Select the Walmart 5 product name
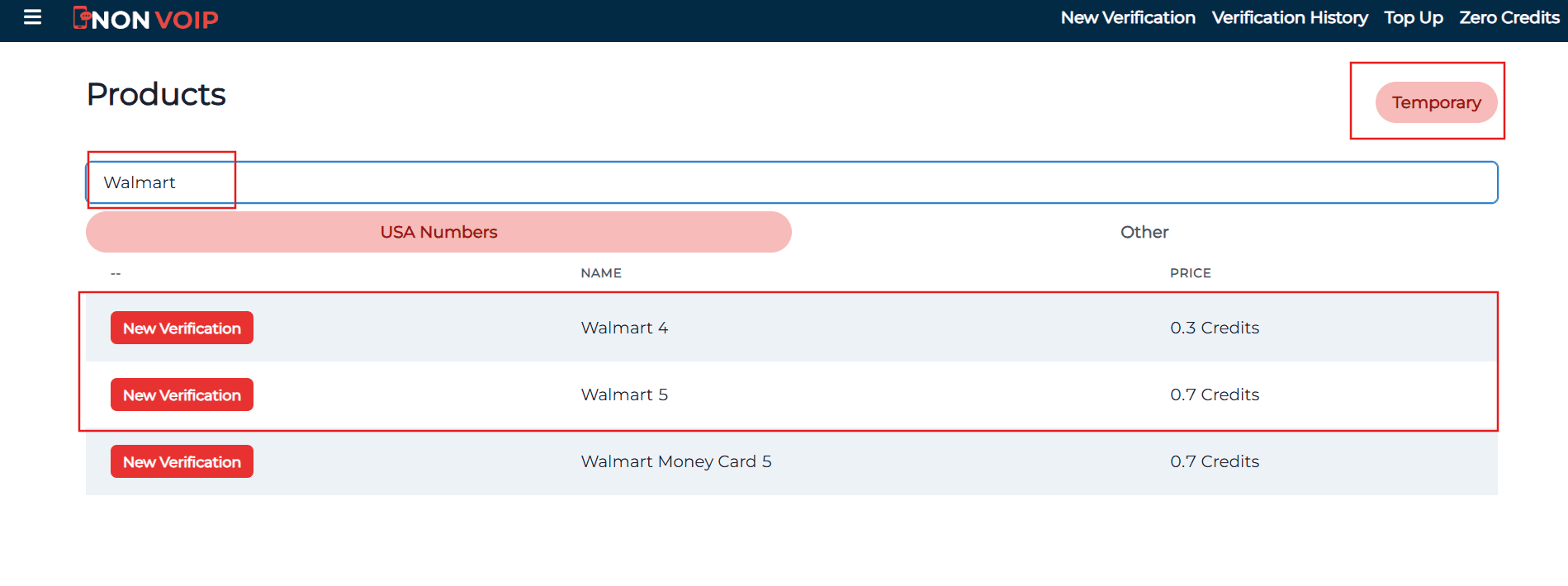Image resolution: width=1568 pixels, height=586 pixels. (x=624, y=395)
